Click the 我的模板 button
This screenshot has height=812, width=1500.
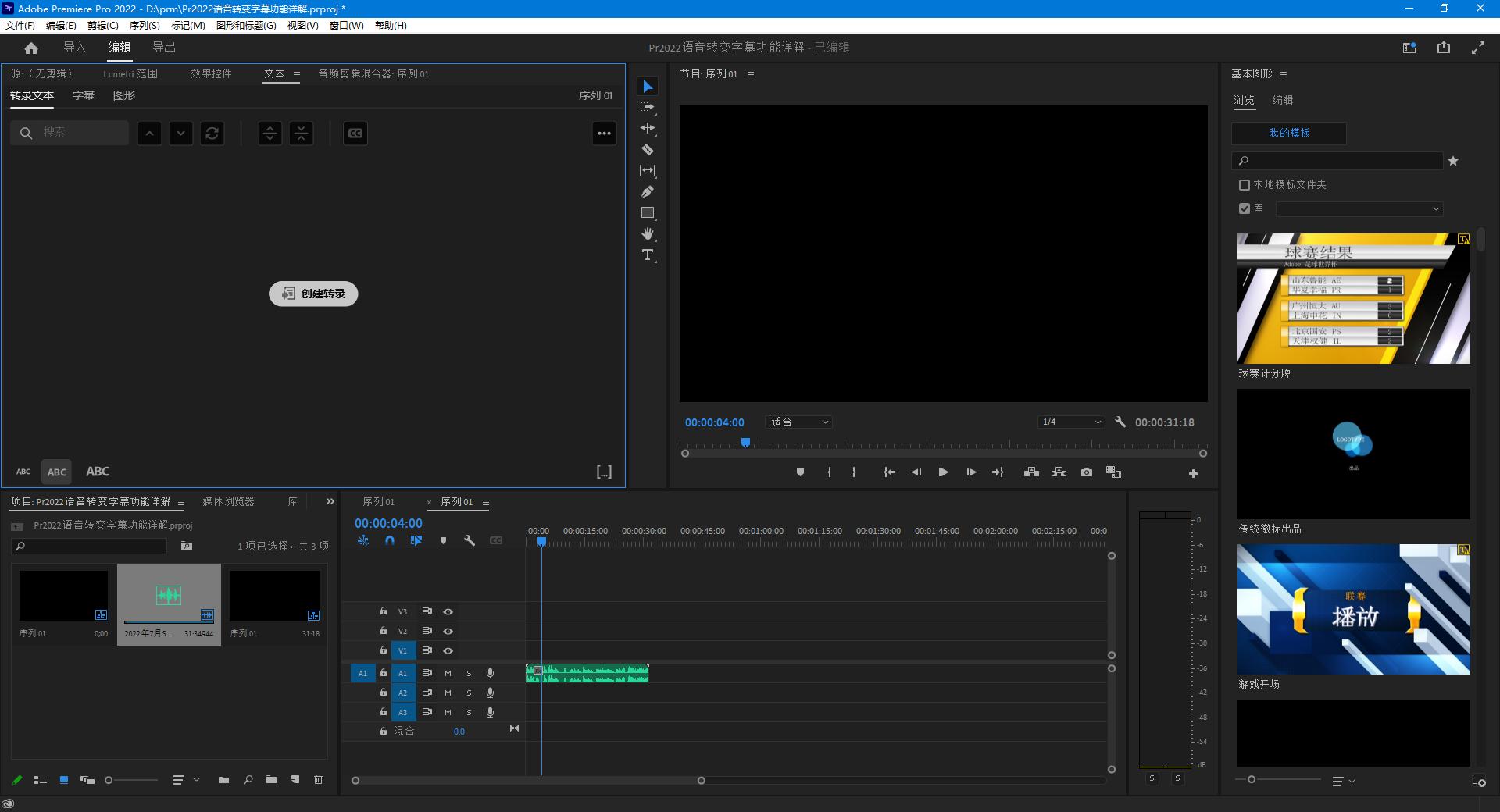(x=1289, y=133)
